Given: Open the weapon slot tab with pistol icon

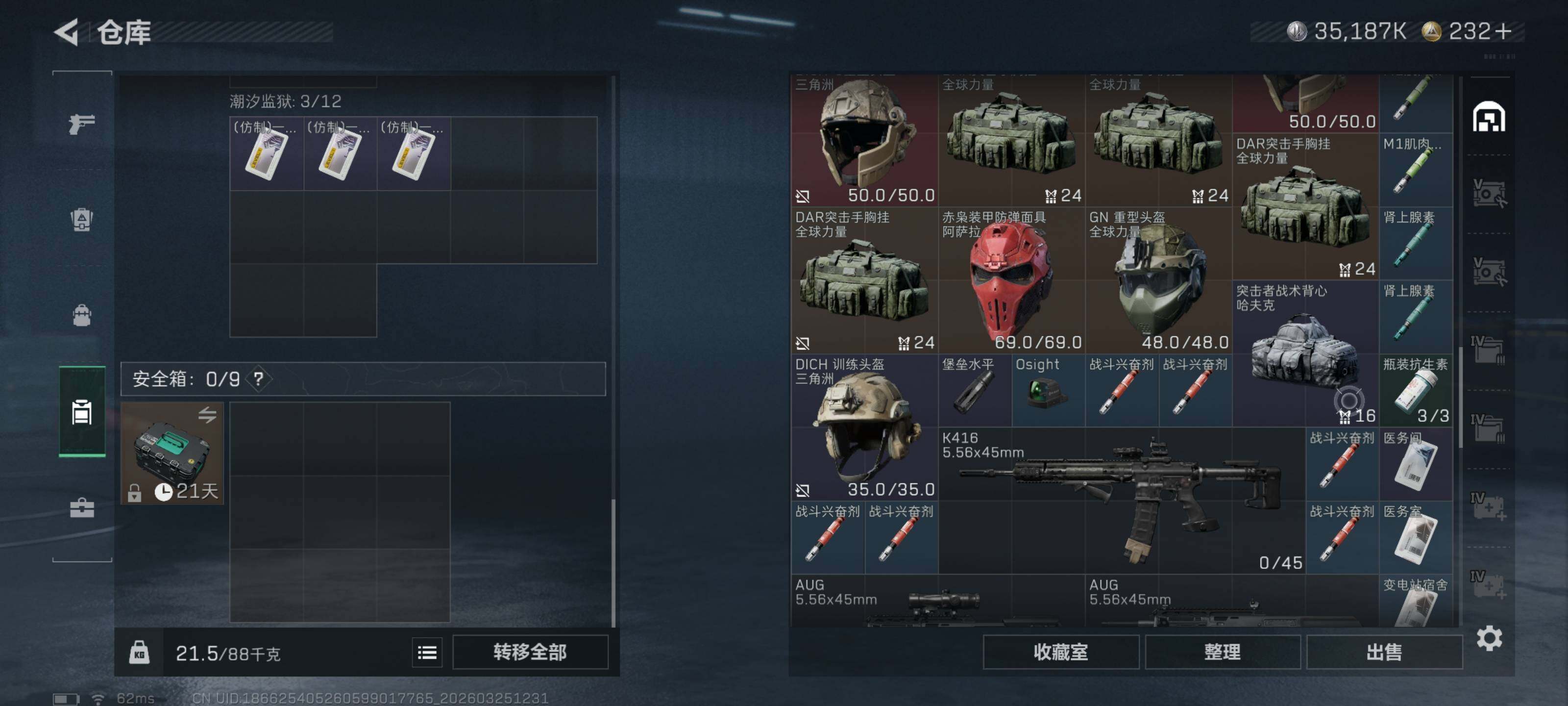Looking at the screenshot, I should (x=81, y=124).
